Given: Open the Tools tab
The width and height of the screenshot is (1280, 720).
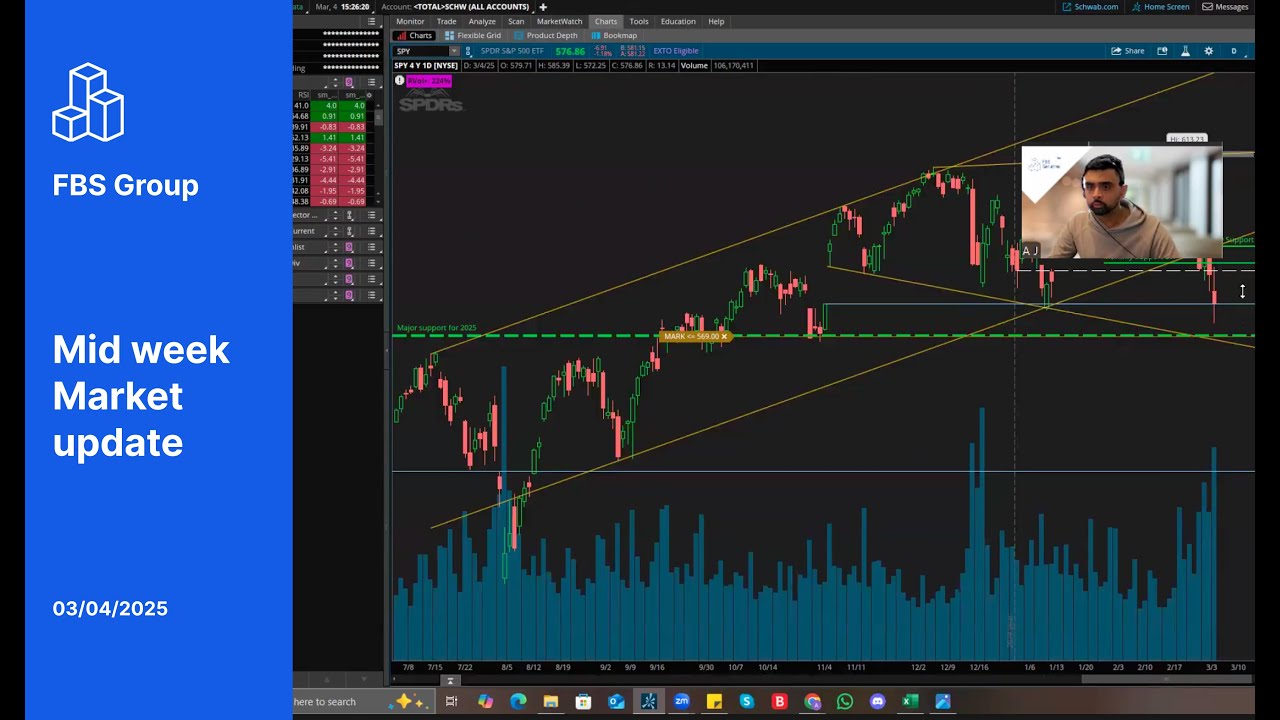Looking at the screenshot, I should click(639, 21).
